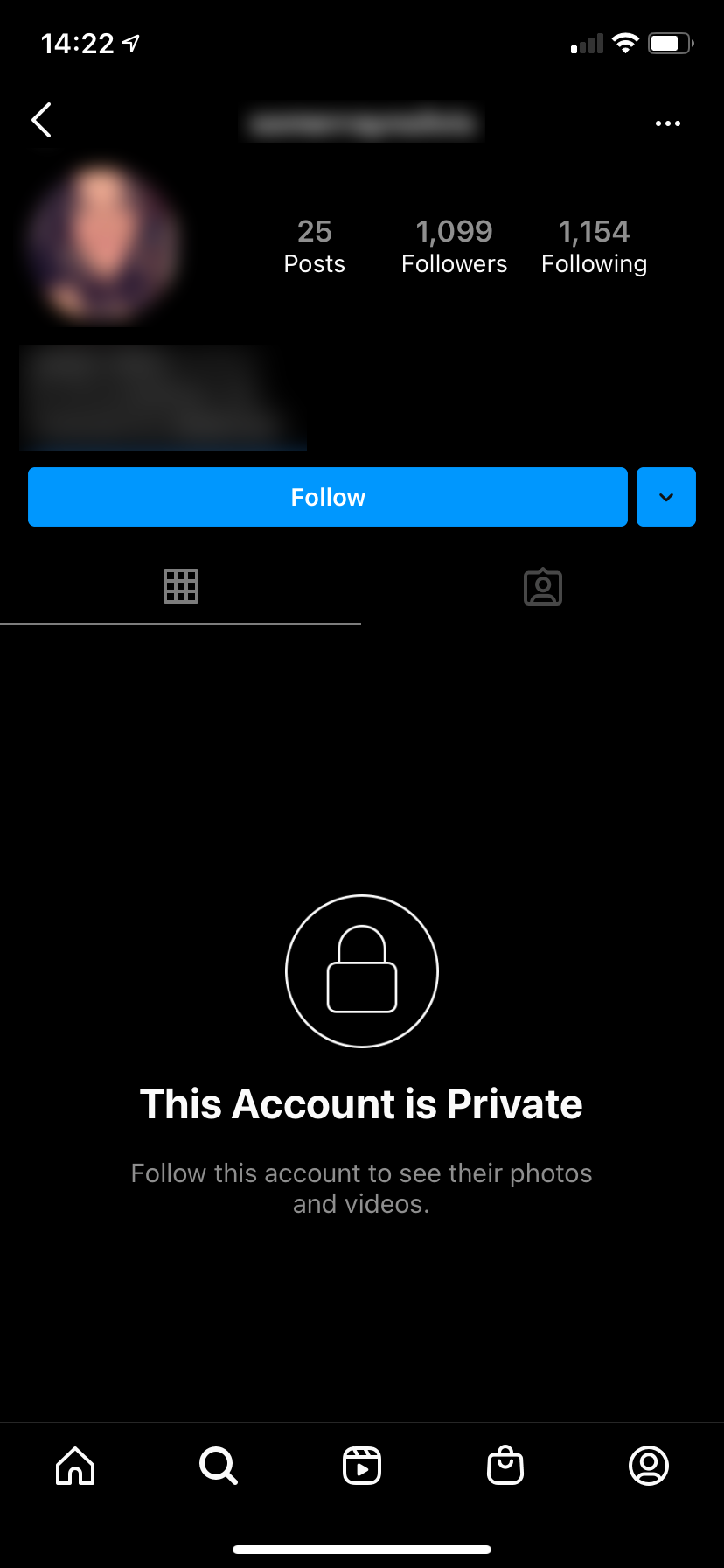Tap the iOS home indicator bar
724x1568 pixels.
pos(362,1550)
